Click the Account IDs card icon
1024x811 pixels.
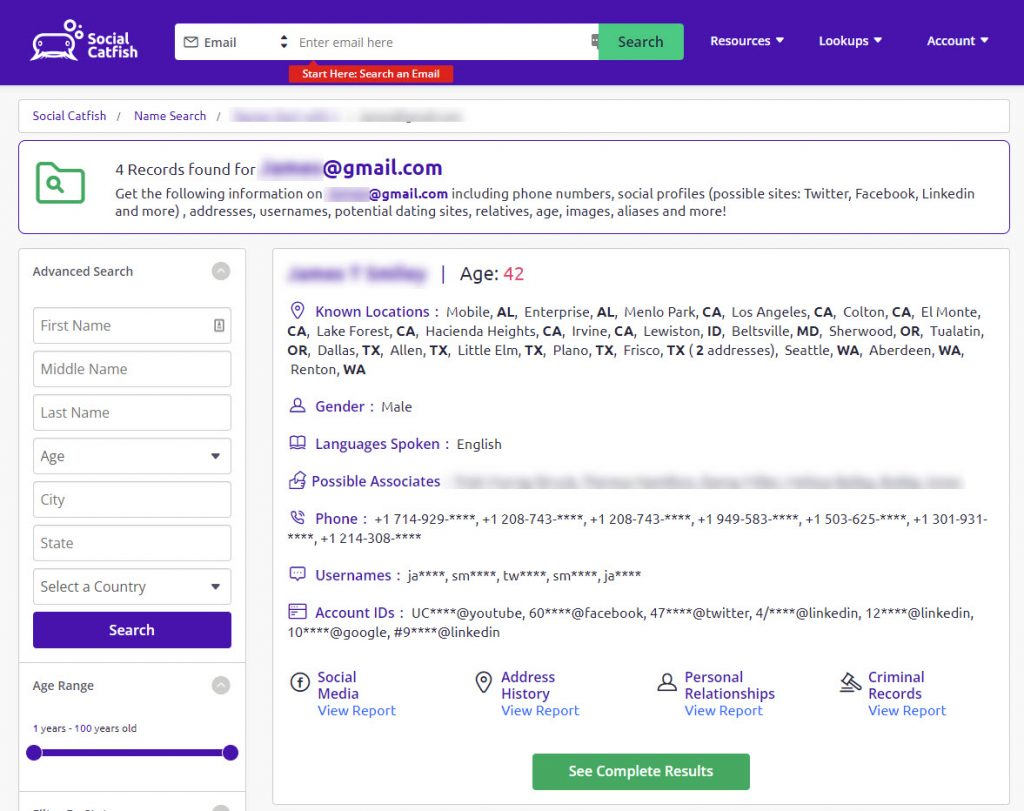point(297,612)
